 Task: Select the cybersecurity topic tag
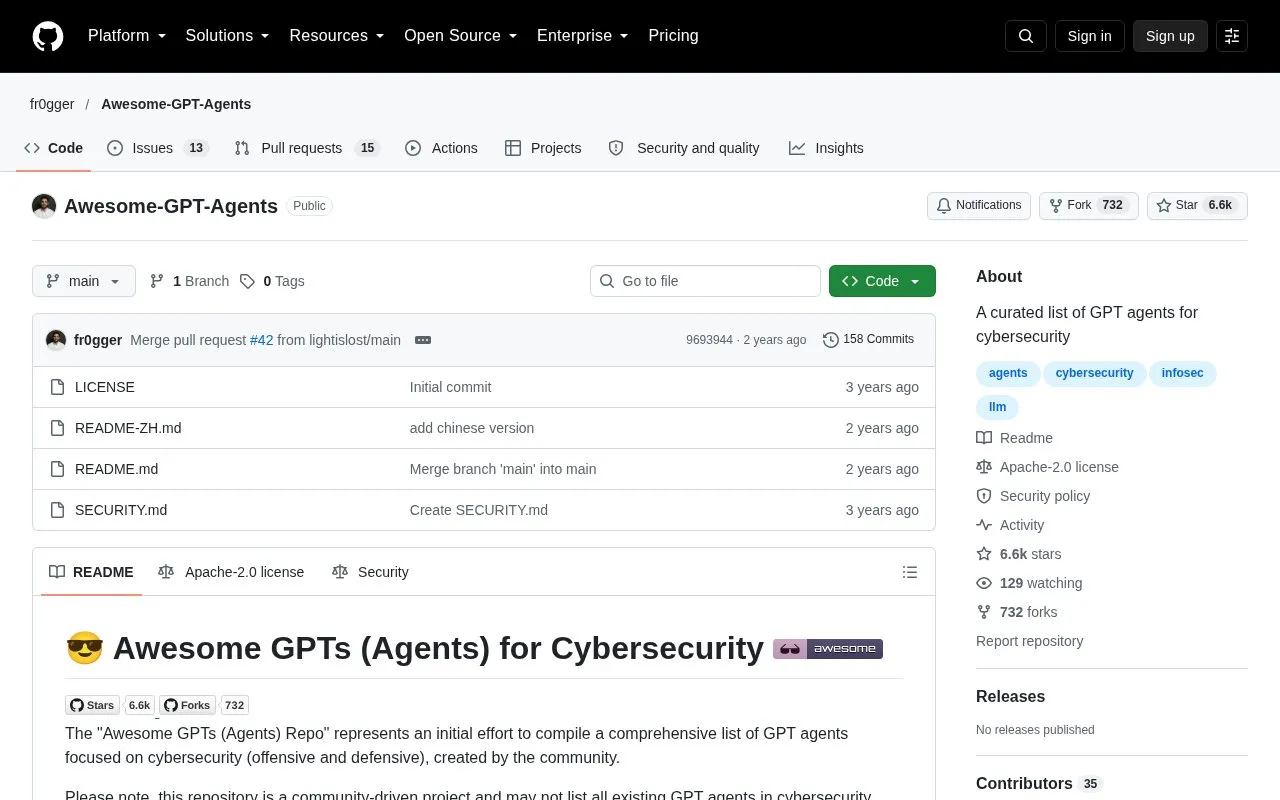1094,373
